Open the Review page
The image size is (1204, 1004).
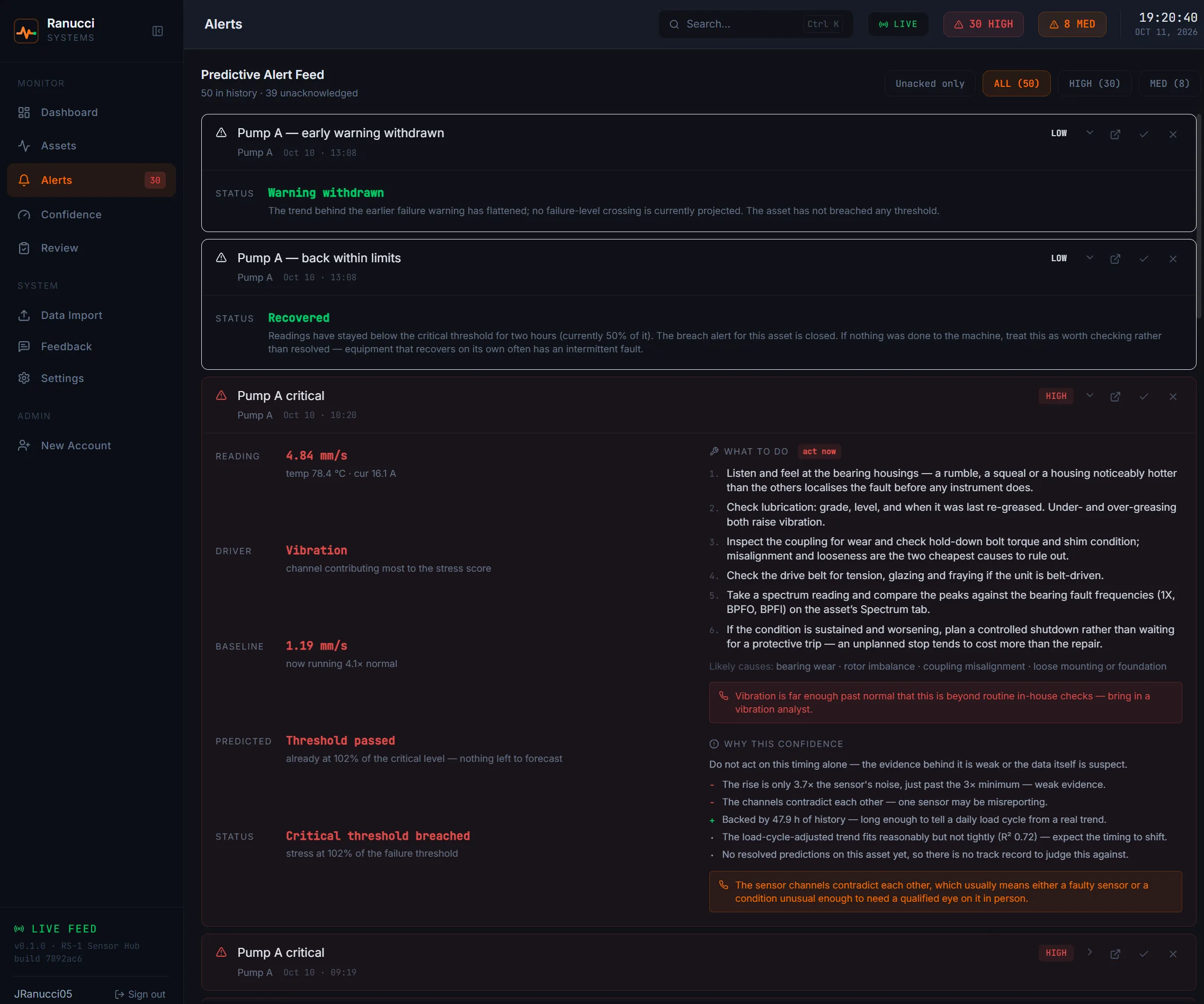pos(91,248)
